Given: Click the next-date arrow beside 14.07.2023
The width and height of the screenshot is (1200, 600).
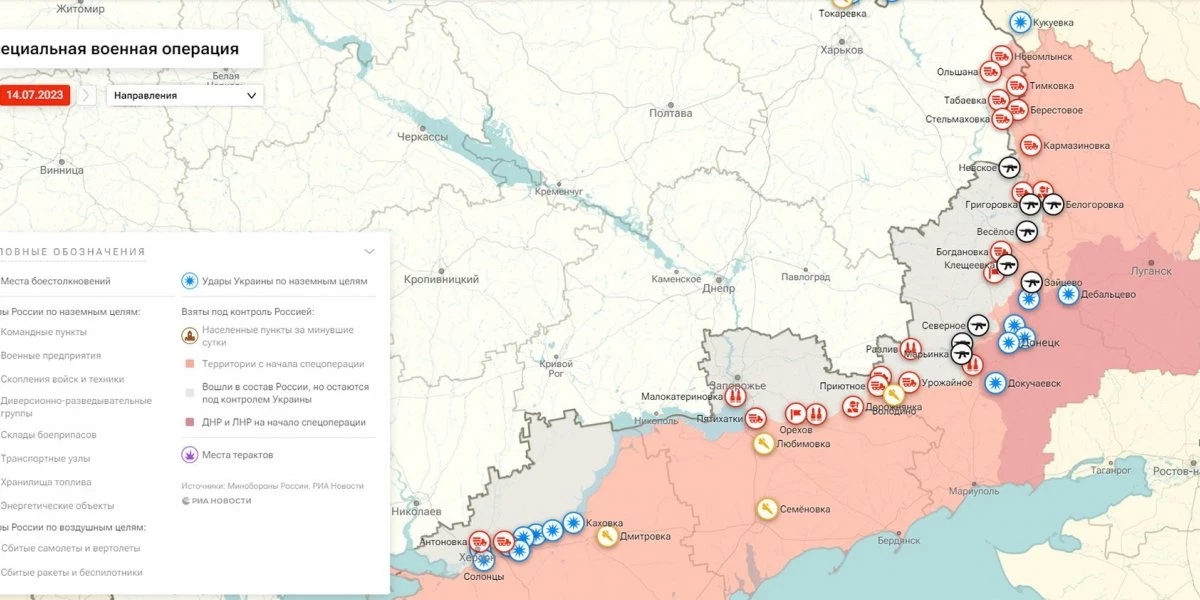Looking at the screenshot, I should click(x=88, y=96).
